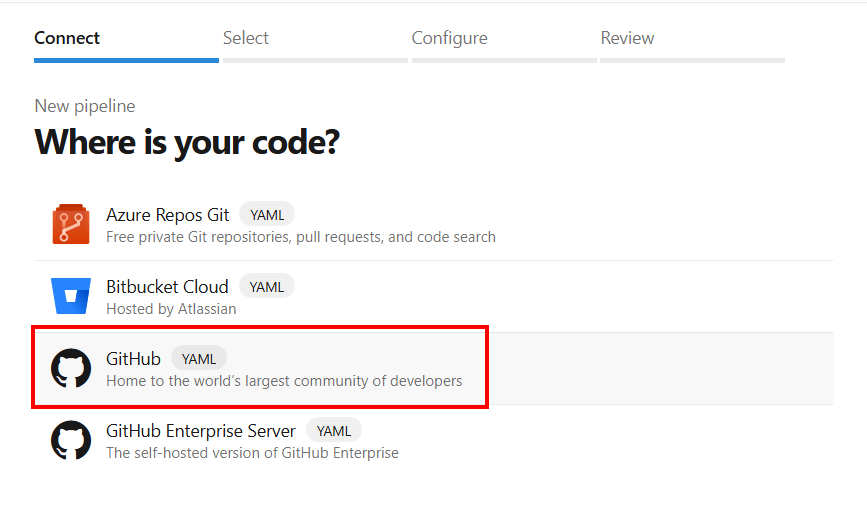Select GitHub as the code source
867x507 pixels.
point(434,368)
